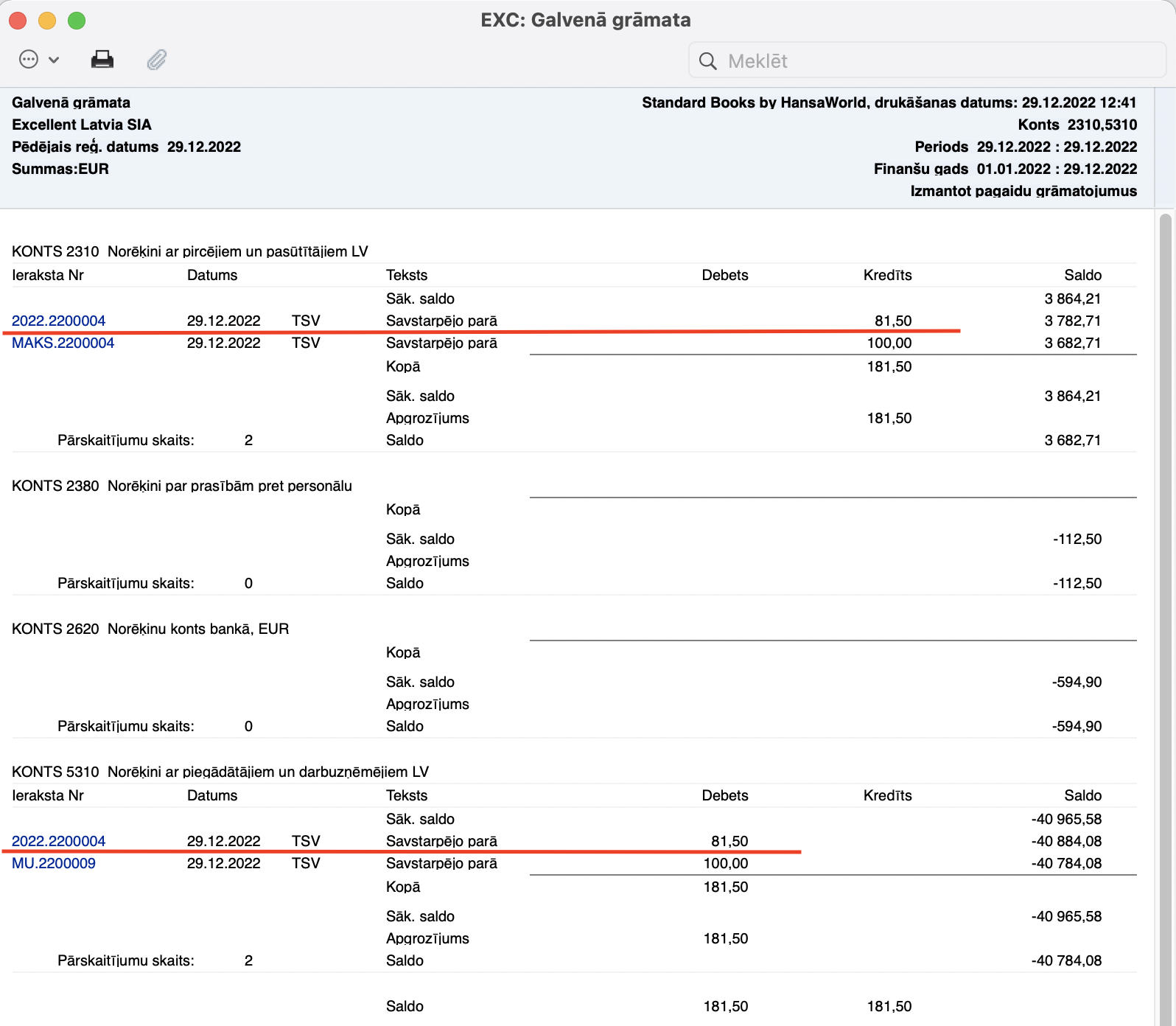Viewport: 1176px width, 1026px height.
Task: Click the ellipsis operations menu icon
Action: point(29,60)
